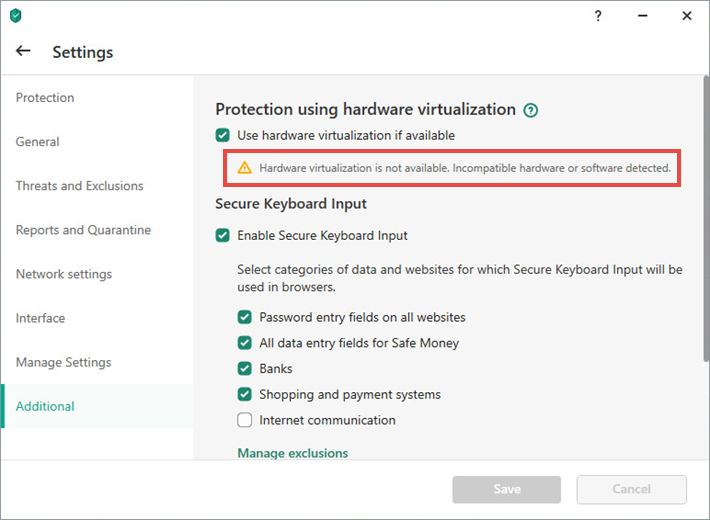The width and height of the screenshot is (710, 520).
Task: Toggle Password entry fields on all websites
Action: coord(244,317)
